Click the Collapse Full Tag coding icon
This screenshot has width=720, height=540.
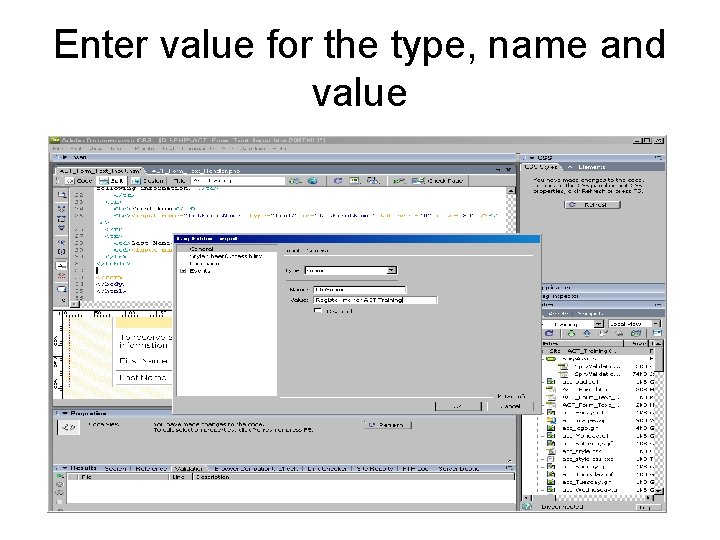tap(62, 208)
